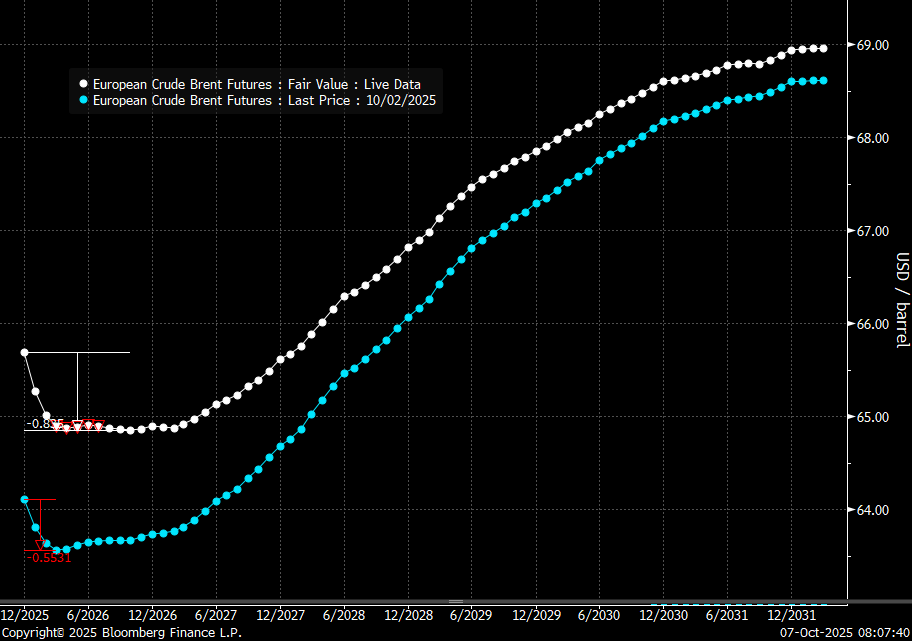Click the red down-arrow on the cyan curve
912x641 pixels.
41,543
